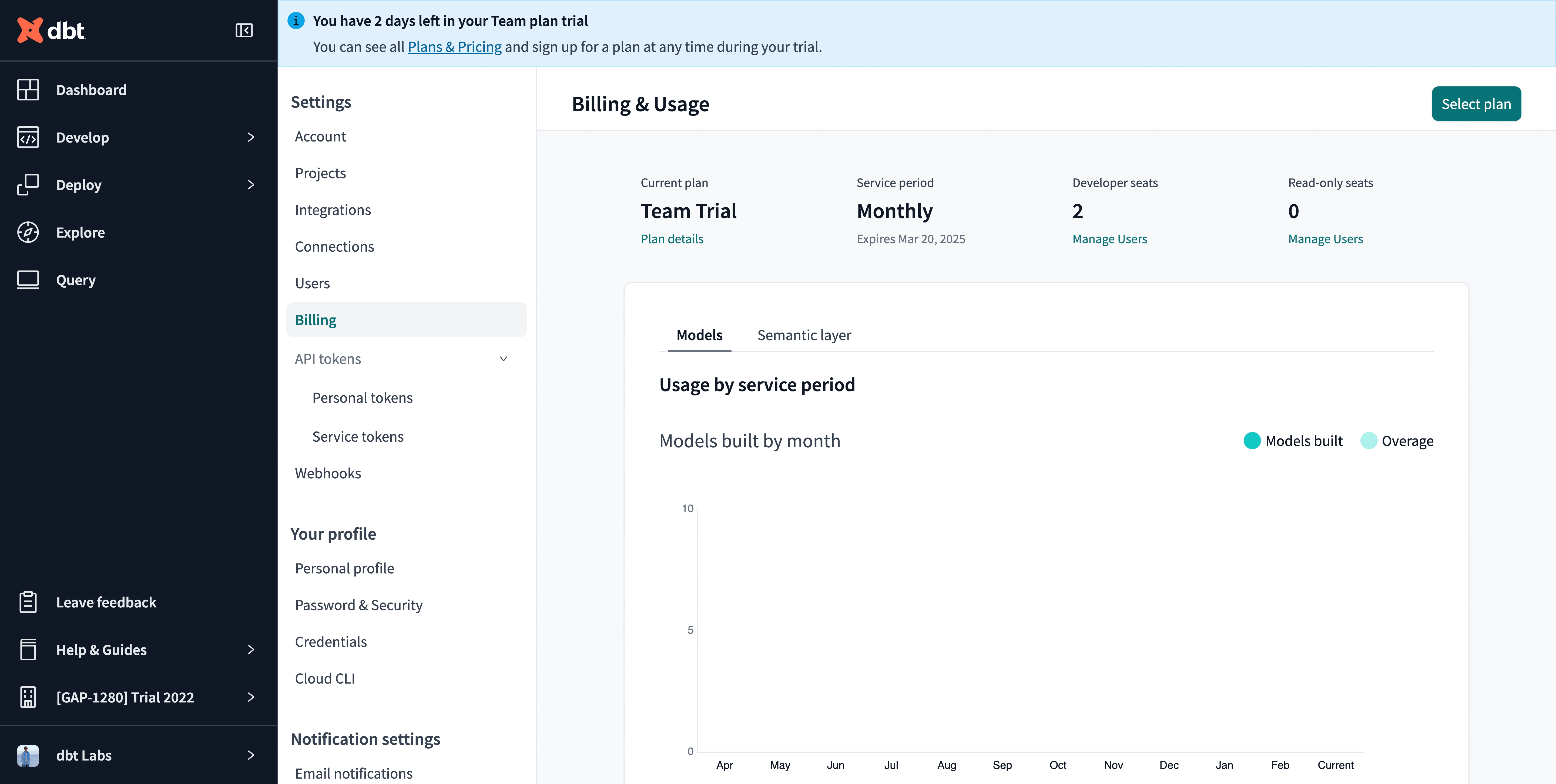The width and height of the screenshot is (1556, 784).
Task: Open Service tokens settings
Action: pyautogui.click(x=358, y=436)
